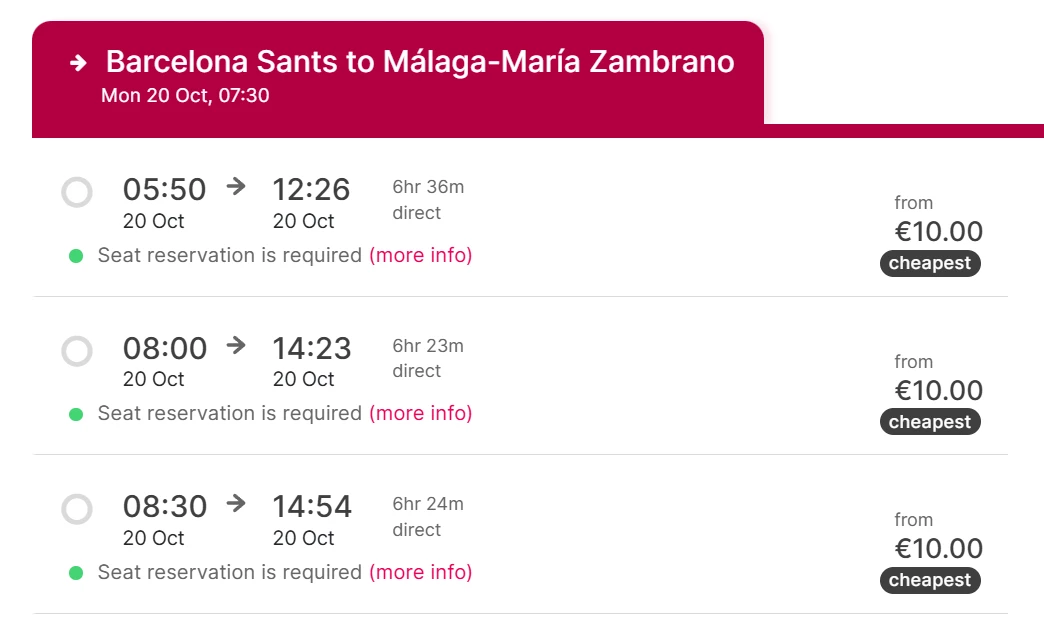
Task: Click the arrow between 08:00 and 14:23
Action: pos(236,345)
